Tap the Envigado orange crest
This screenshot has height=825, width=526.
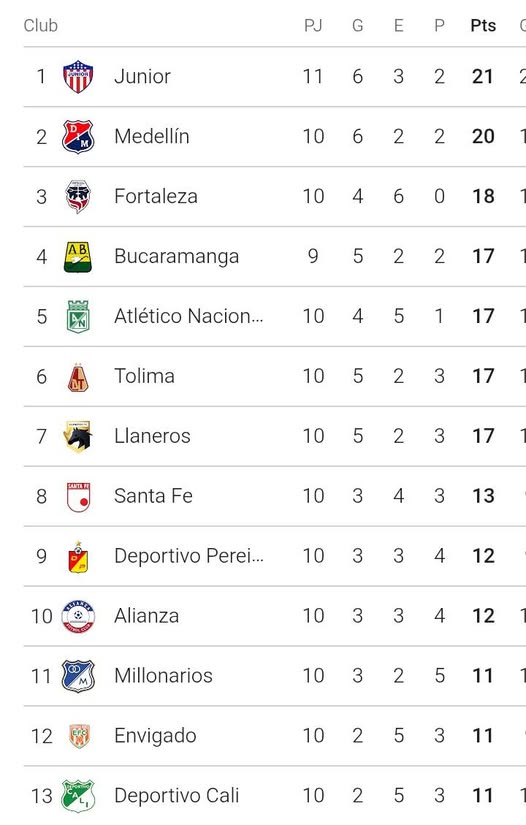[79, 736]
